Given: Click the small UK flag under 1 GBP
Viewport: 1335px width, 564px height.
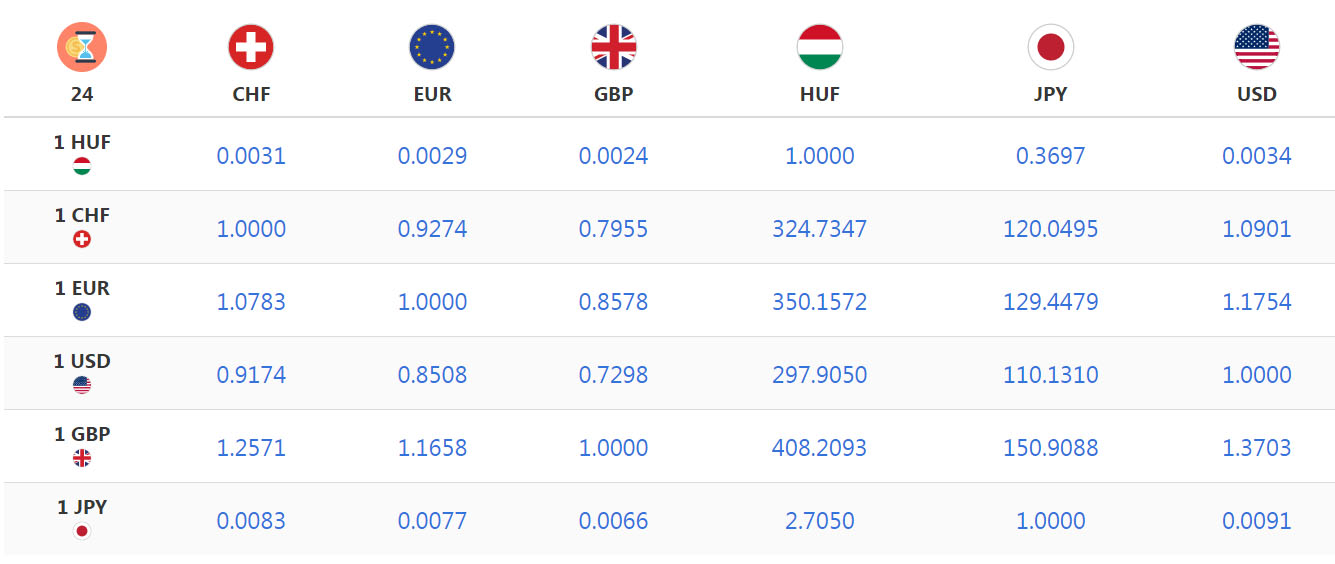Looking at the screenshot, I should [82, 458].
